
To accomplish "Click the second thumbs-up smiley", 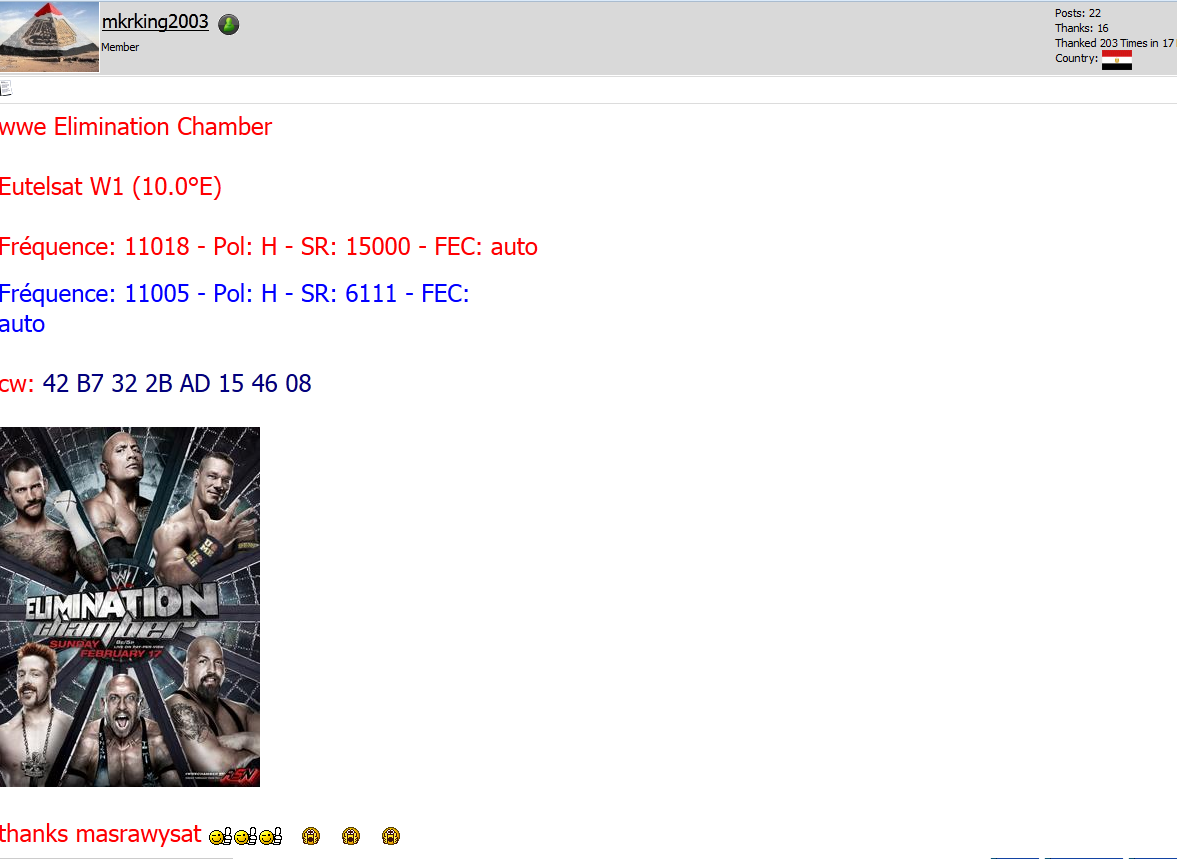I will tap(246, 836).
